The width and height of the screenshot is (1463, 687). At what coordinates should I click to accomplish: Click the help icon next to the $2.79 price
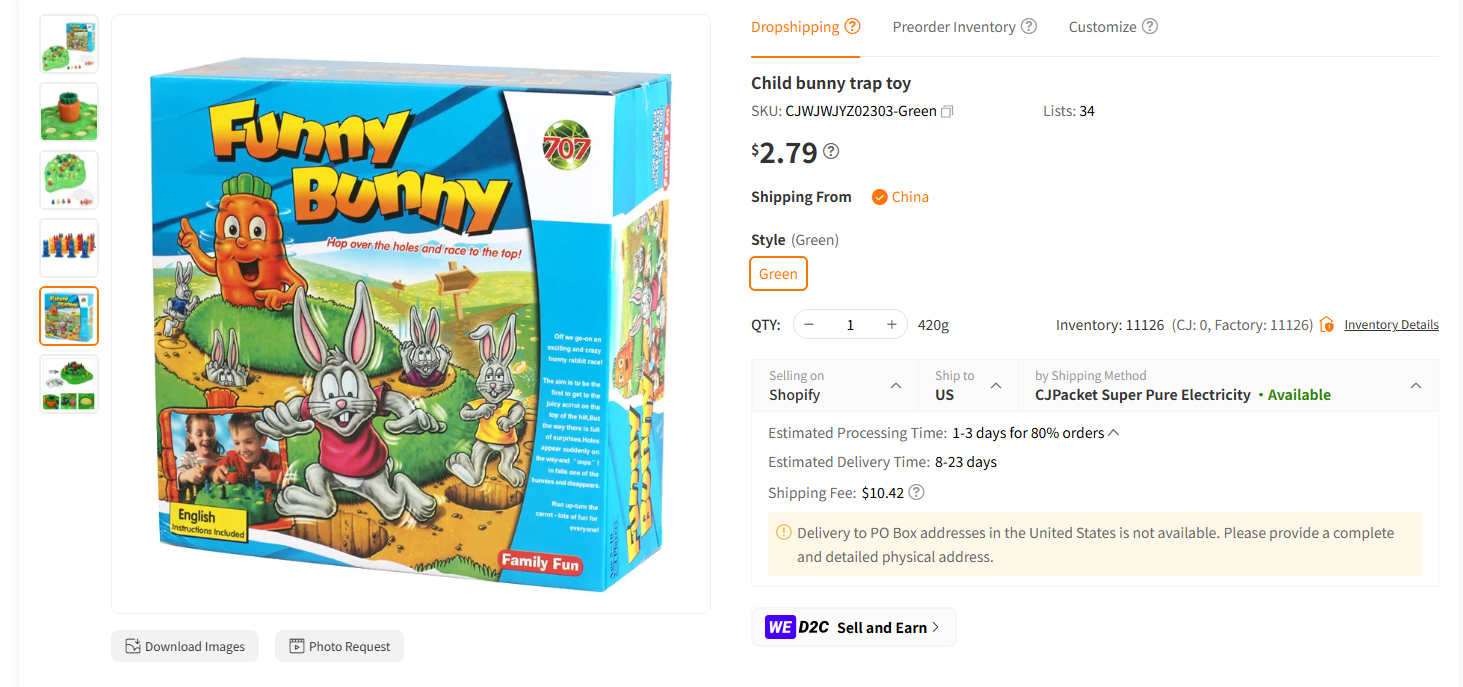click(x=831, y=151)
